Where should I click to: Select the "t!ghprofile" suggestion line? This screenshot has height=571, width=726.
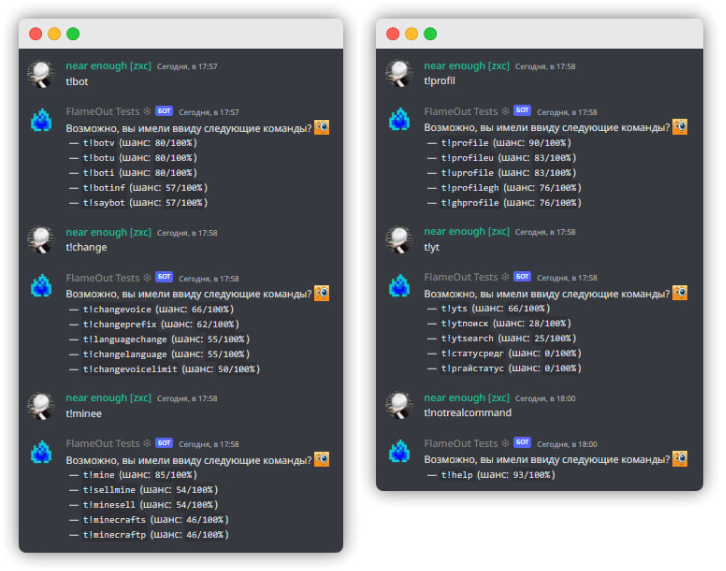tap(510, 203)
